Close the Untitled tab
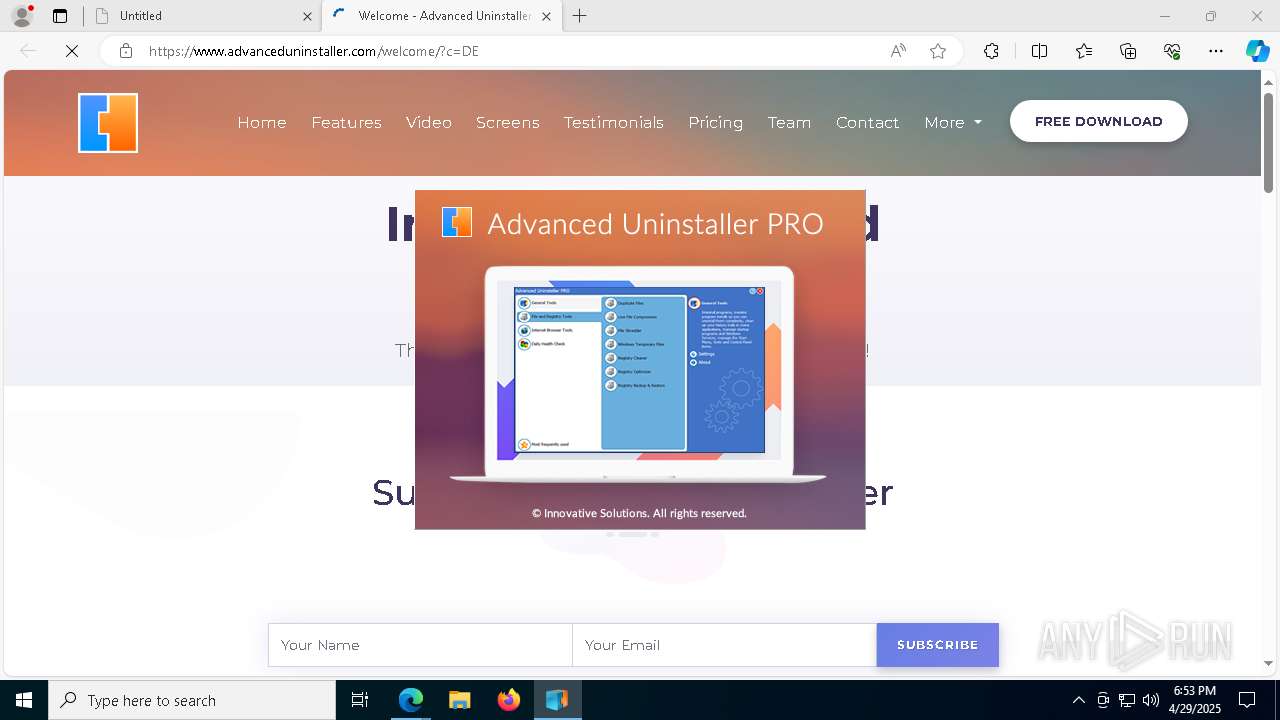 307,16
